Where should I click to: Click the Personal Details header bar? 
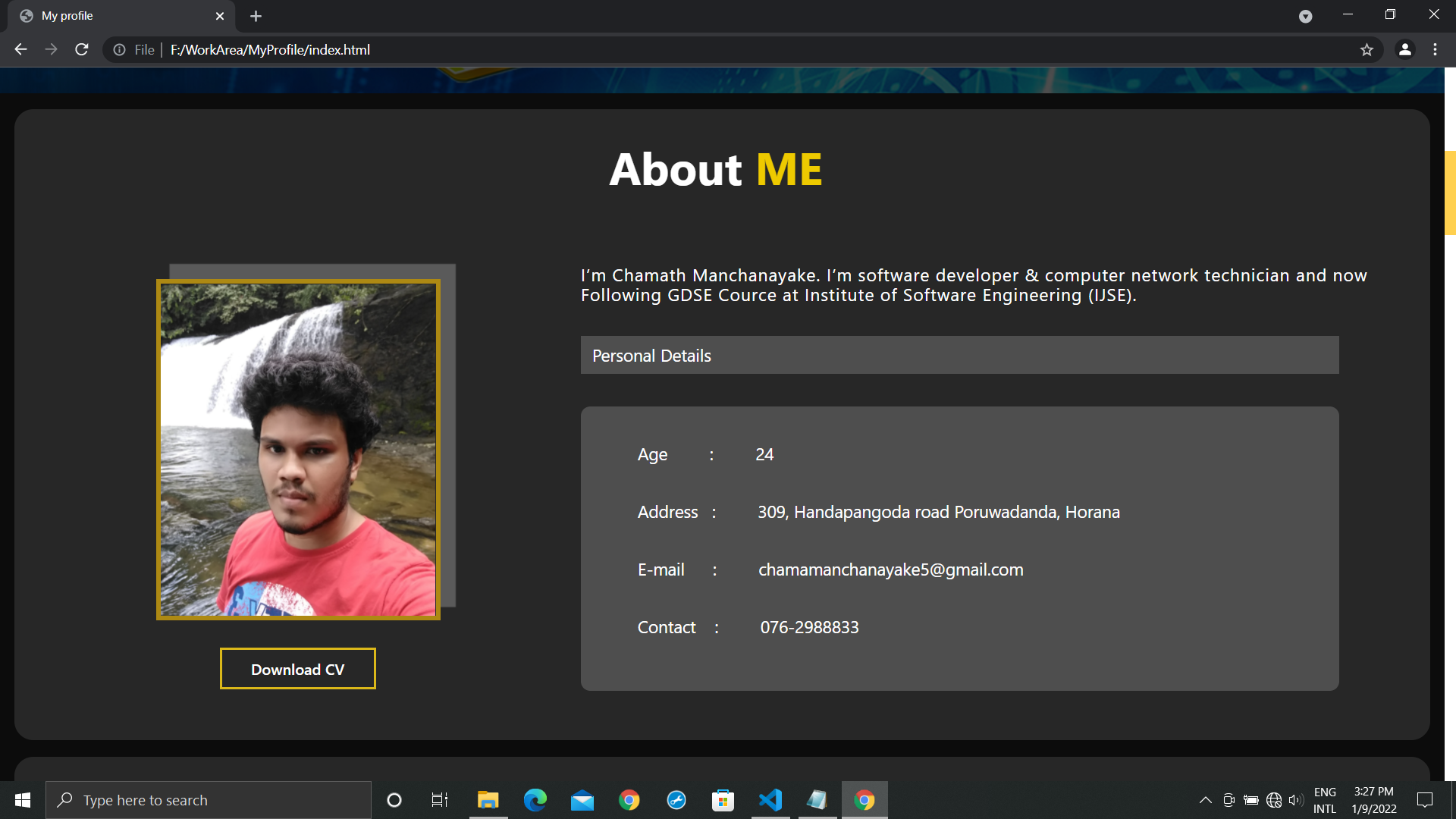959,355
